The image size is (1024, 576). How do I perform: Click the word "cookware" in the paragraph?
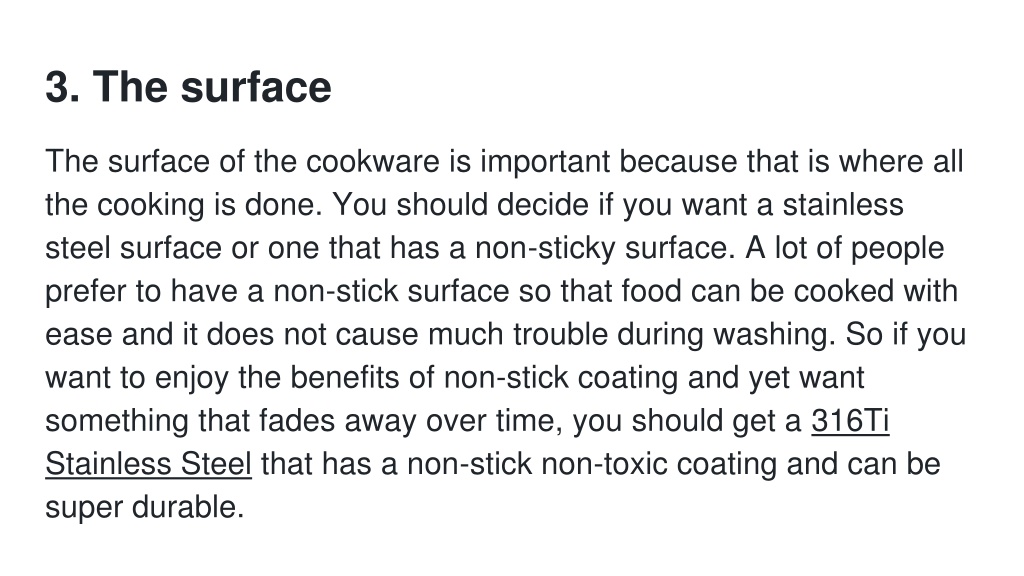pyautogui.click(x=373, y=161)
